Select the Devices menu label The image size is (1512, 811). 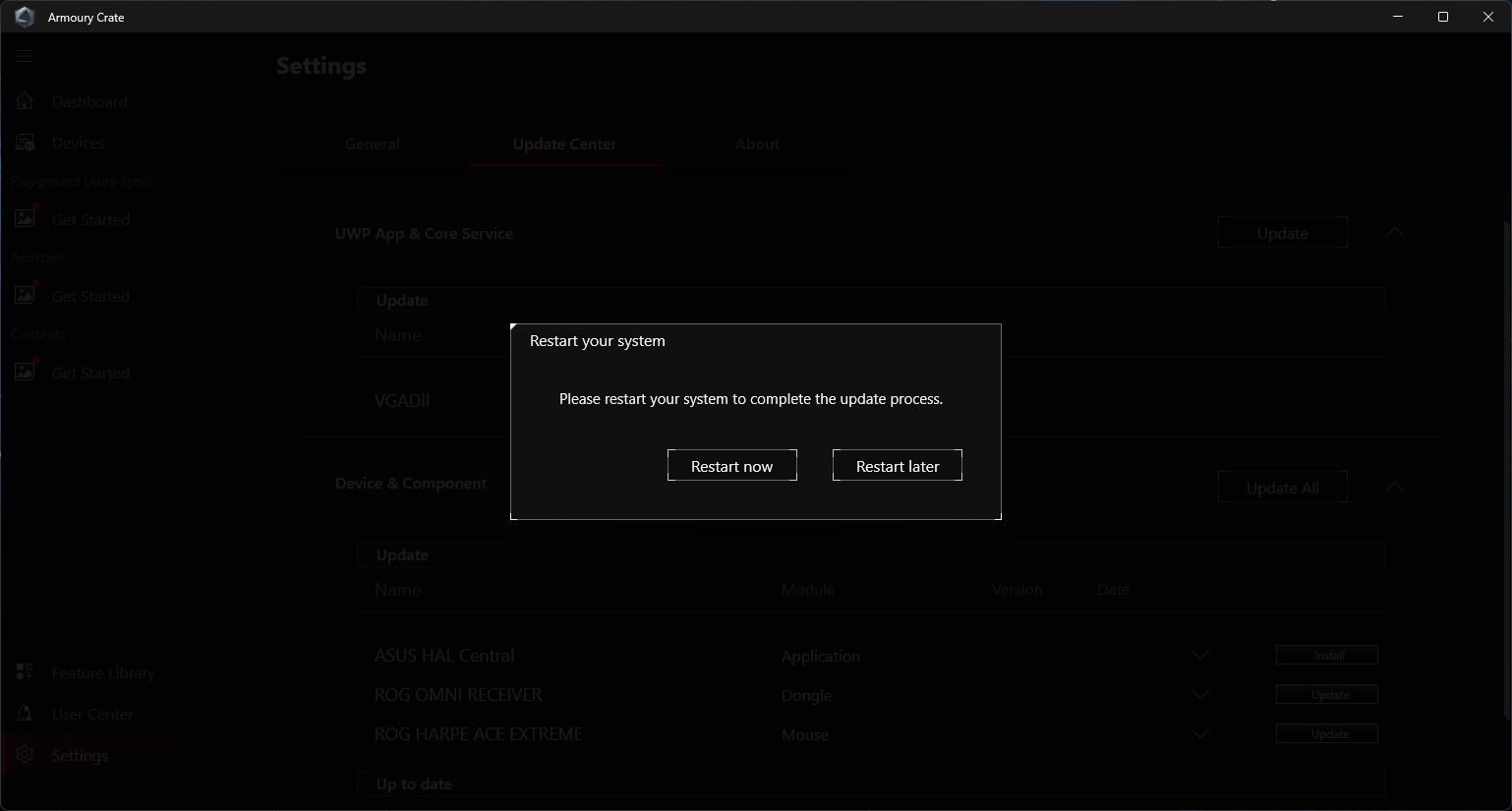coord(78,143)
